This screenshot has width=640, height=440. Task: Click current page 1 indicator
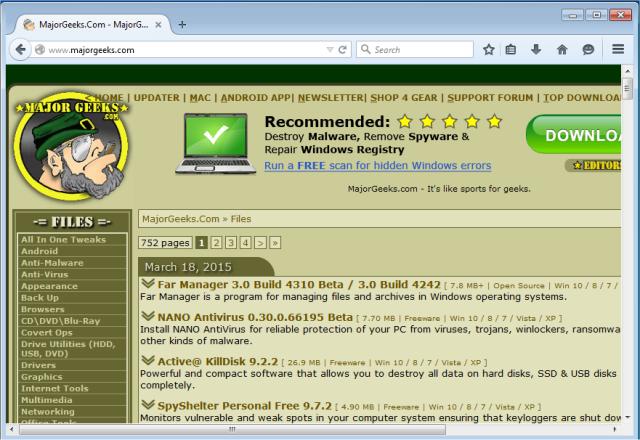point(201,243)
